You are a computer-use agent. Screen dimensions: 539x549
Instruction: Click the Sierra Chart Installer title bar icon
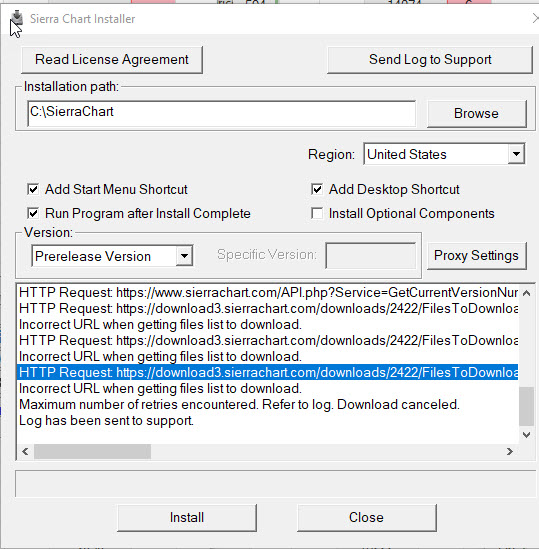pos(16,18)
